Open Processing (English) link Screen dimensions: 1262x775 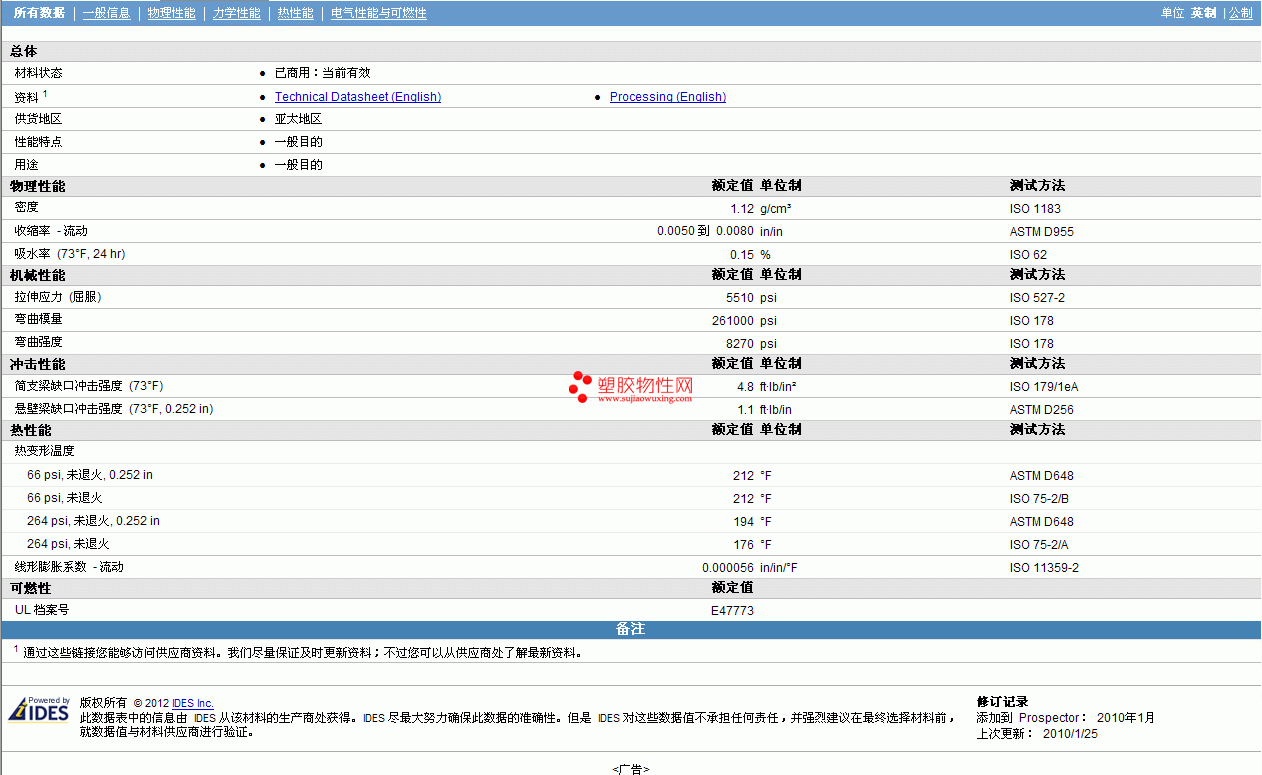click(x=668, y=97)
